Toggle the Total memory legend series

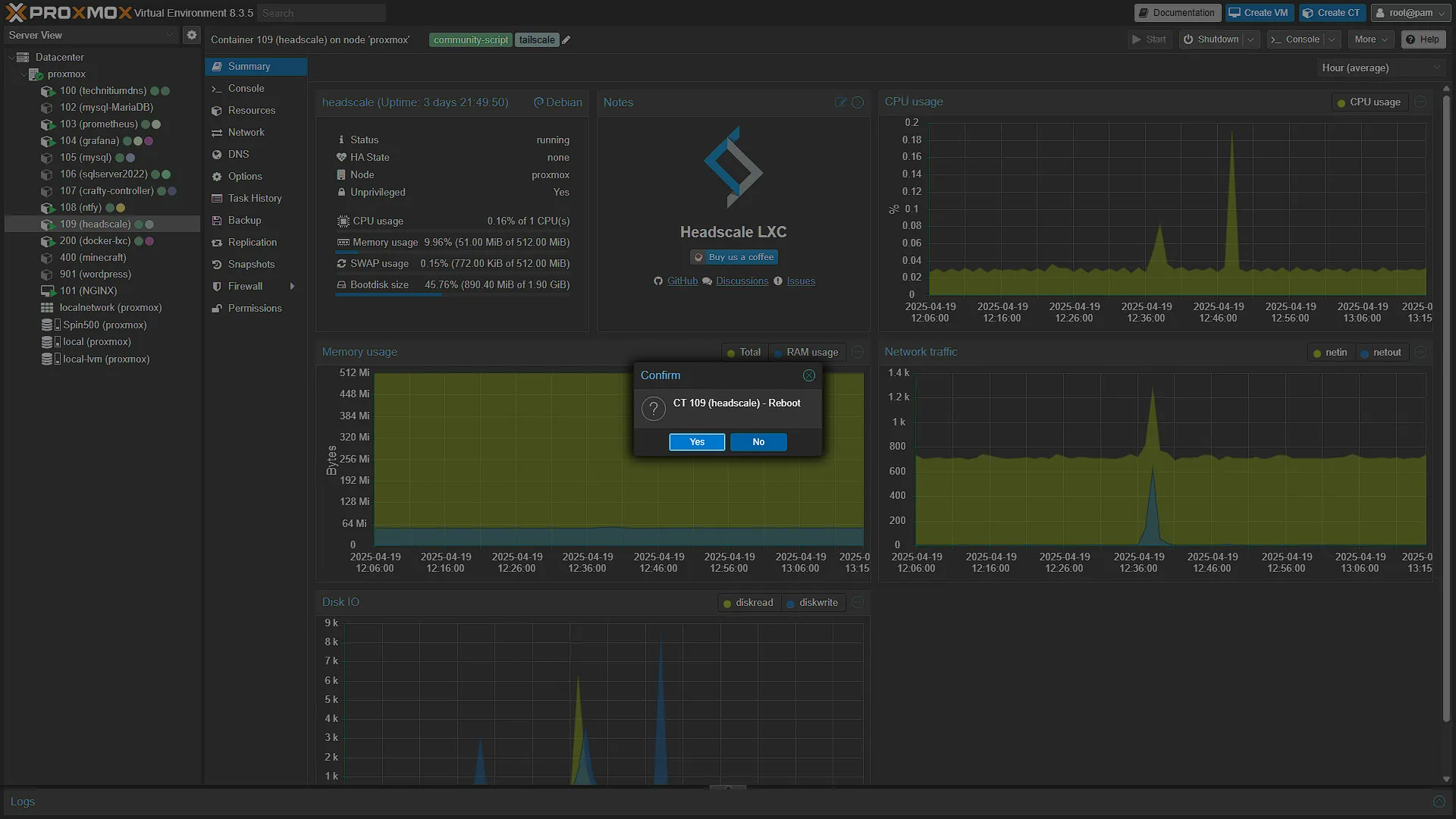(x=743, y=353)
